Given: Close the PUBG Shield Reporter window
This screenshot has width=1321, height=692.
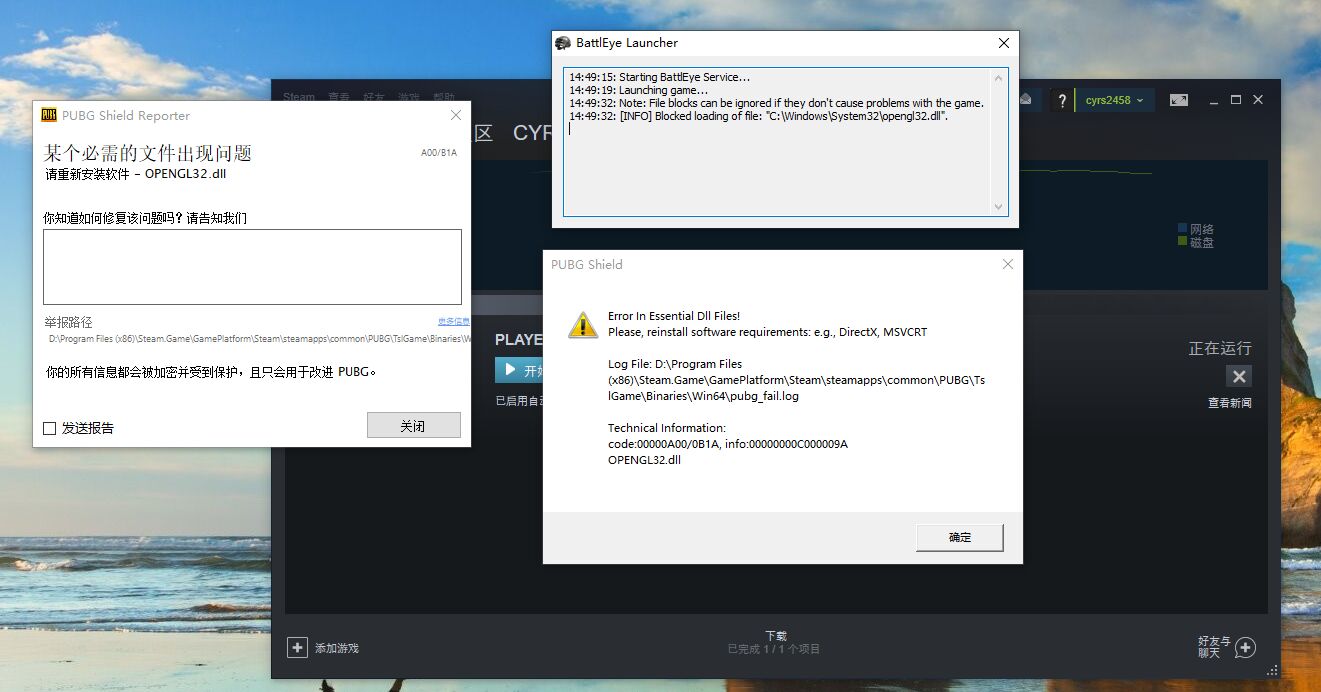Looking at the screenshot, I should click(456, 115).
